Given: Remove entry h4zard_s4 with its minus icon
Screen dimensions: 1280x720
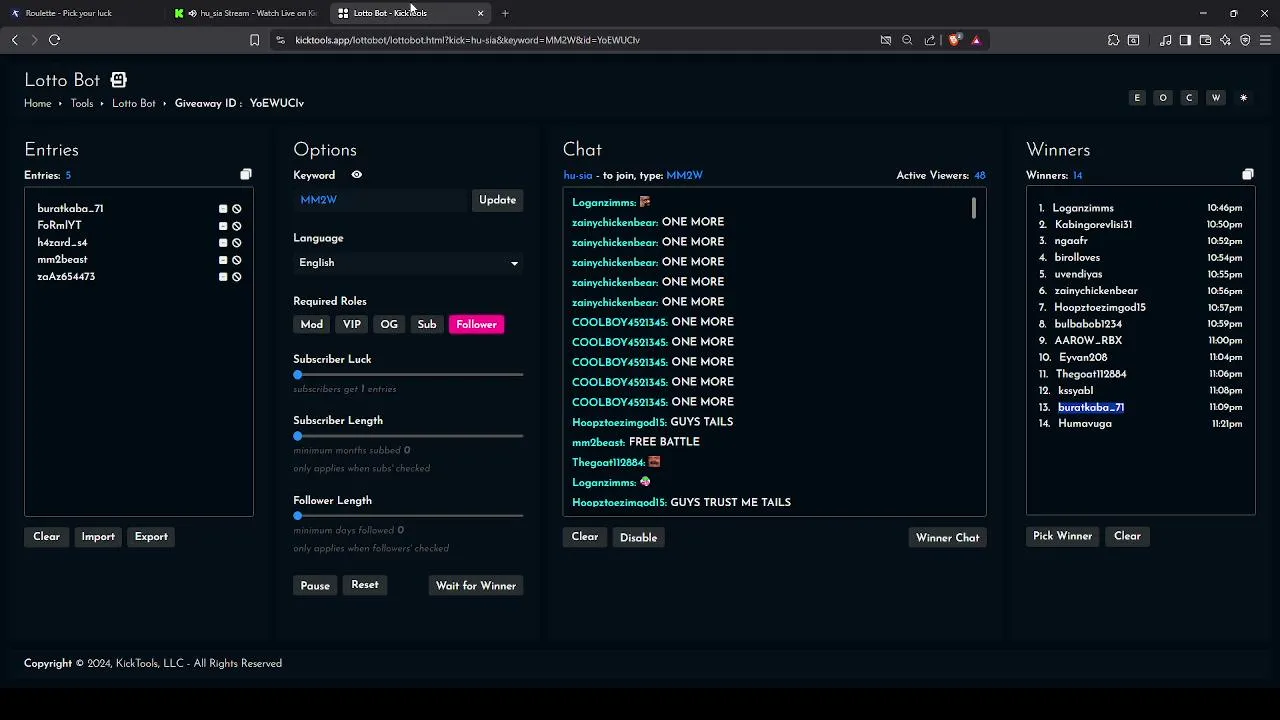Looking at the screenshot, I should coord(223,243).
